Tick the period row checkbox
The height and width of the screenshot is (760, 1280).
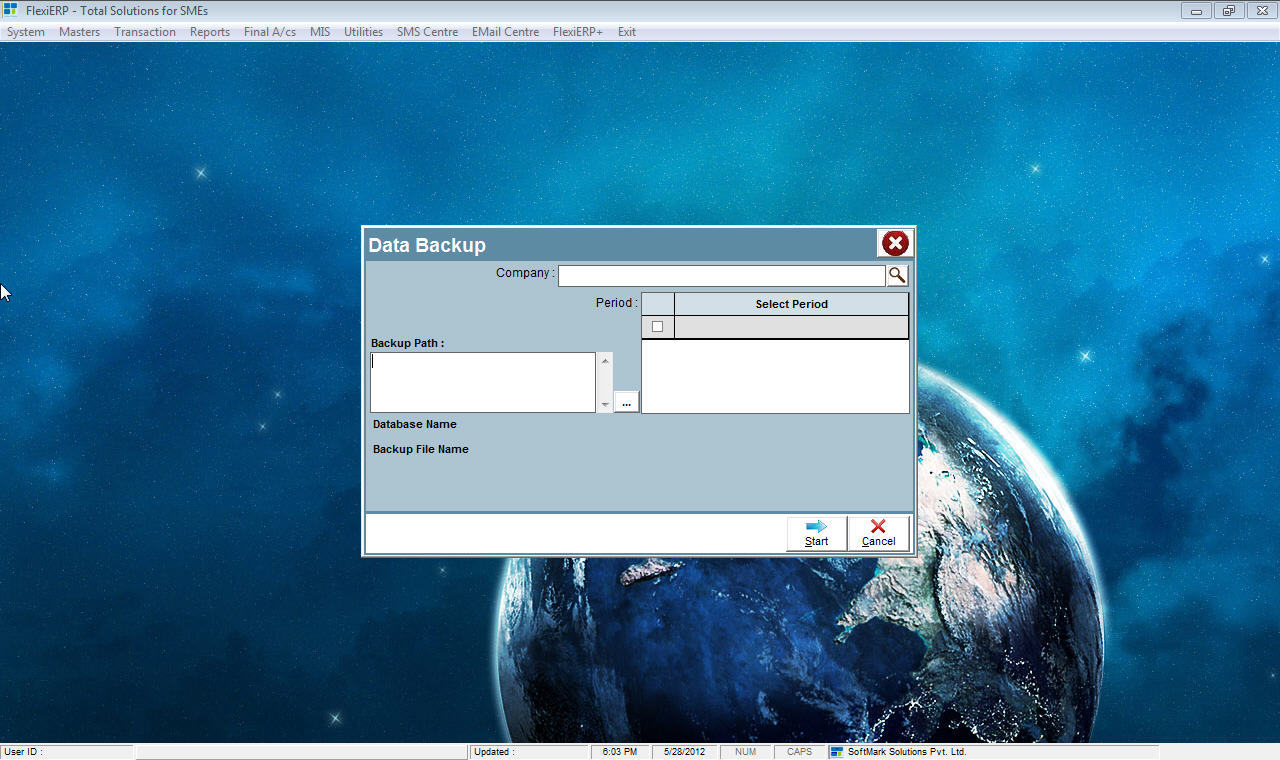click(x=657, y=326)
